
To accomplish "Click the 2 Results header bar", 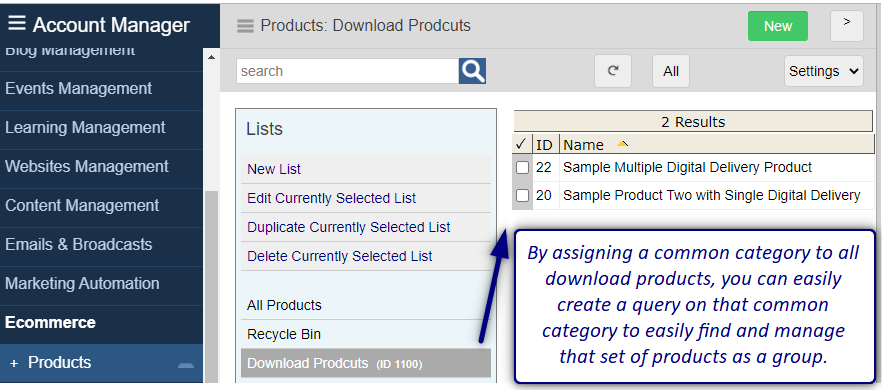I will point(693,122).
